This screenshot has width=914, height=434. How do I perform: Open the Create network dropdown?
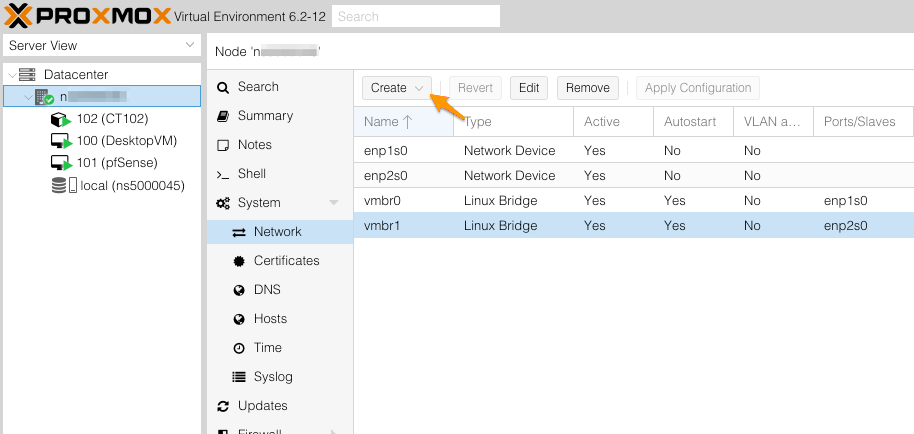pyautogui.click(x=396, y=88)
